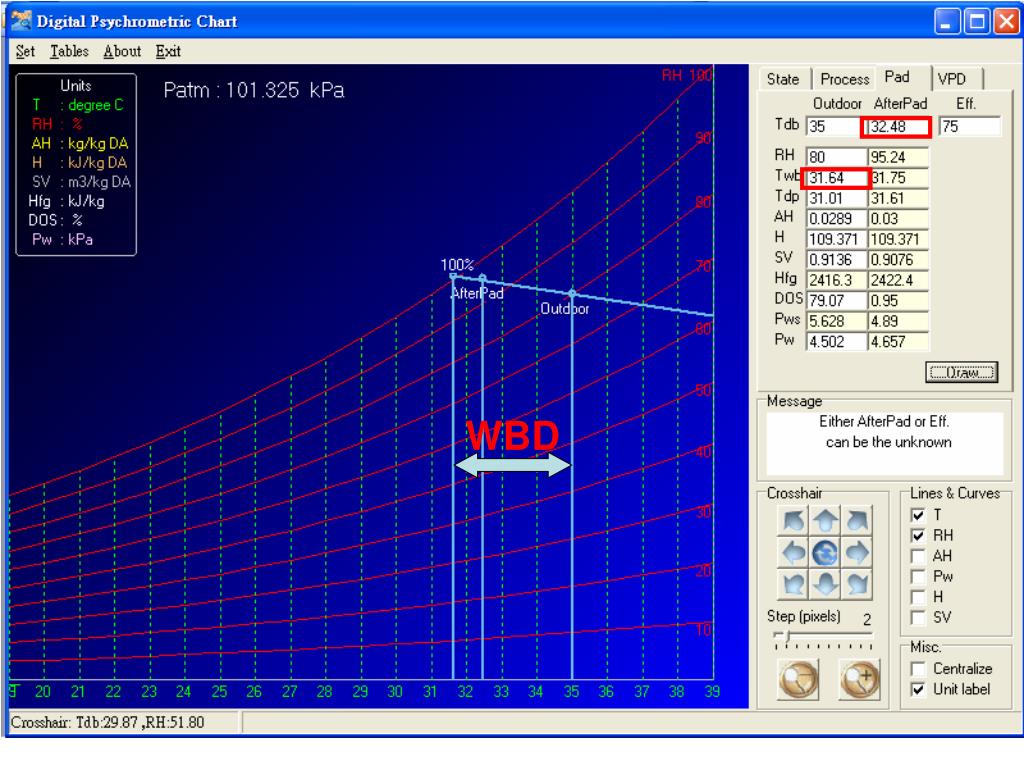
Task: Open the Set menu
Action: coord(25,52)
